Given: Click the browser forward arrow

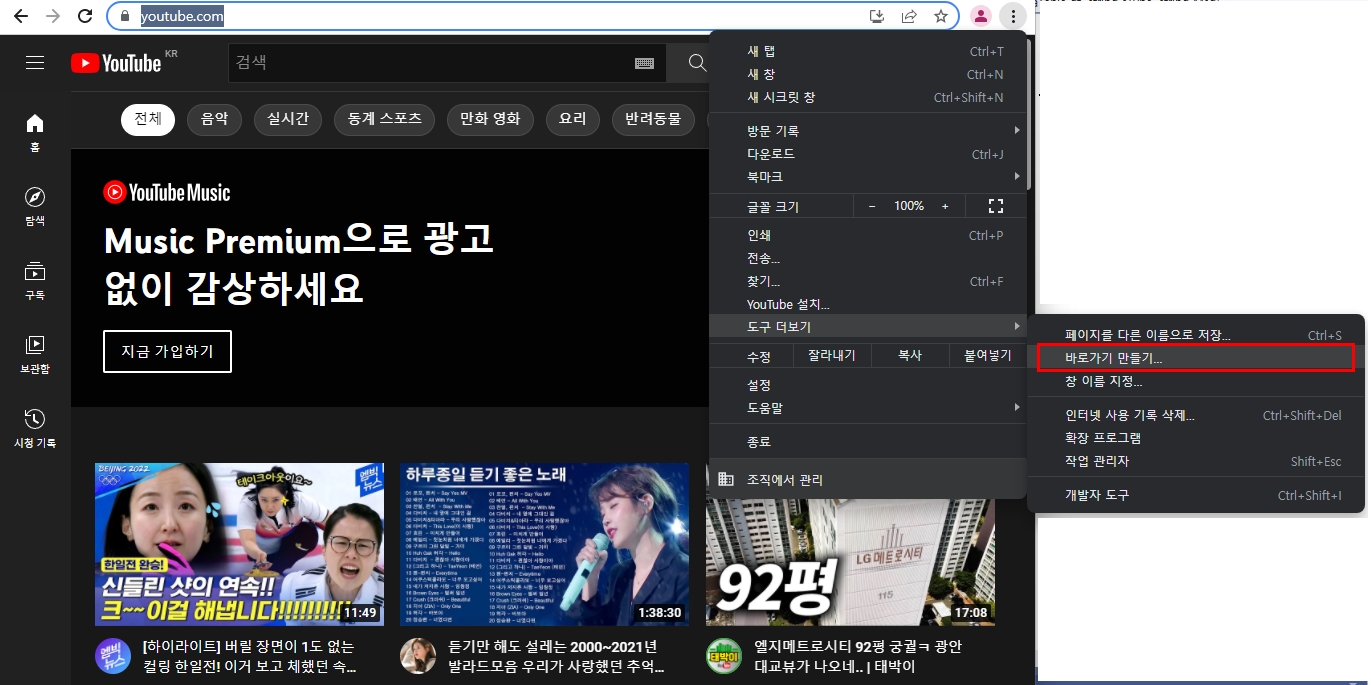Looking at the screenshot, I should [53, 16].
